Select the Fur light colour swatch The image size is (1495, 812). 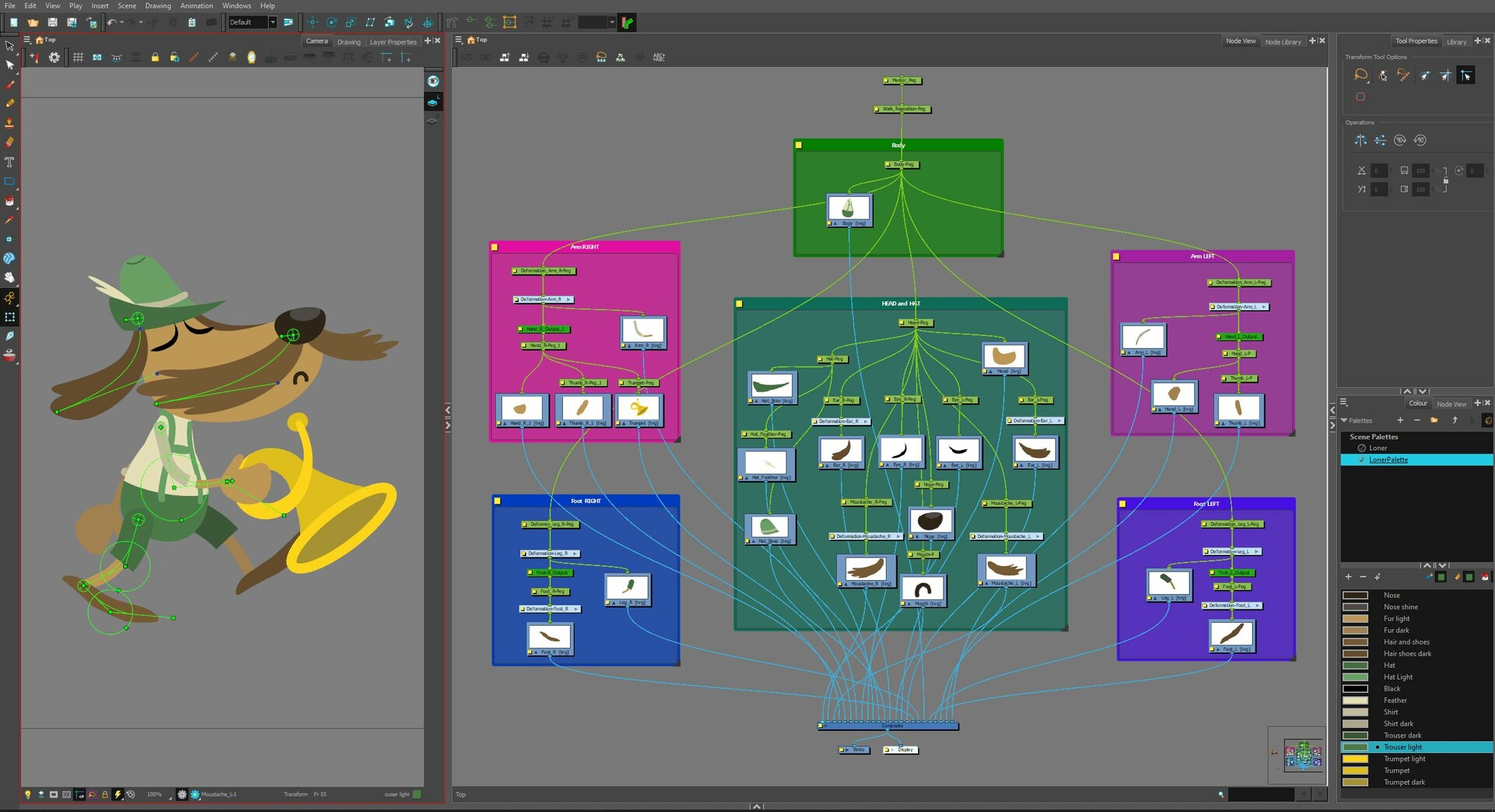click(1356, 620)
